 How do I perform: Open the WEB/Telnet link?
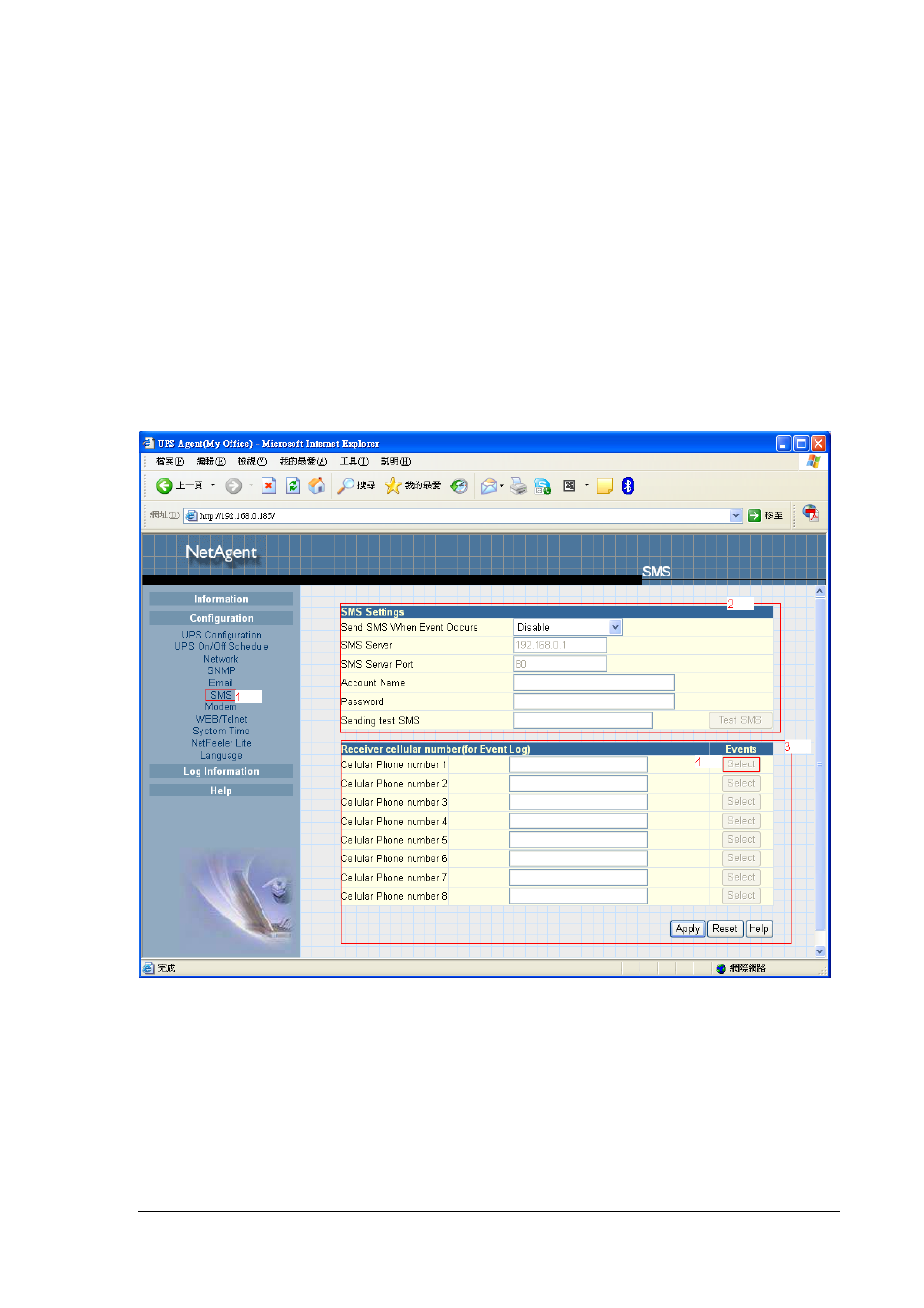(x=221, y=720)
